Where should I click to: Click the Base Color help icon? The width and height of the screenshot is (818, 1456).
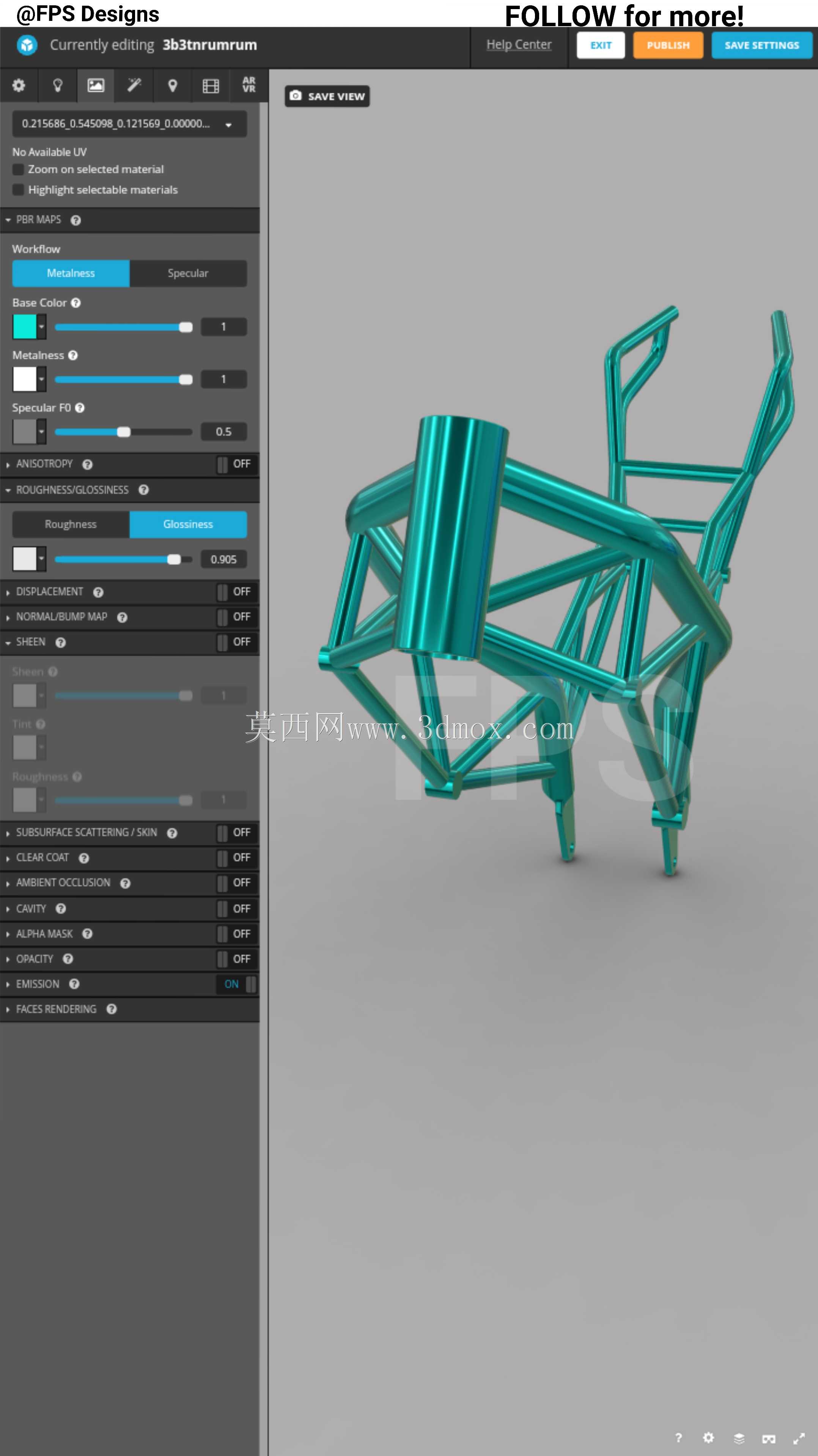[x=76, y=303]
